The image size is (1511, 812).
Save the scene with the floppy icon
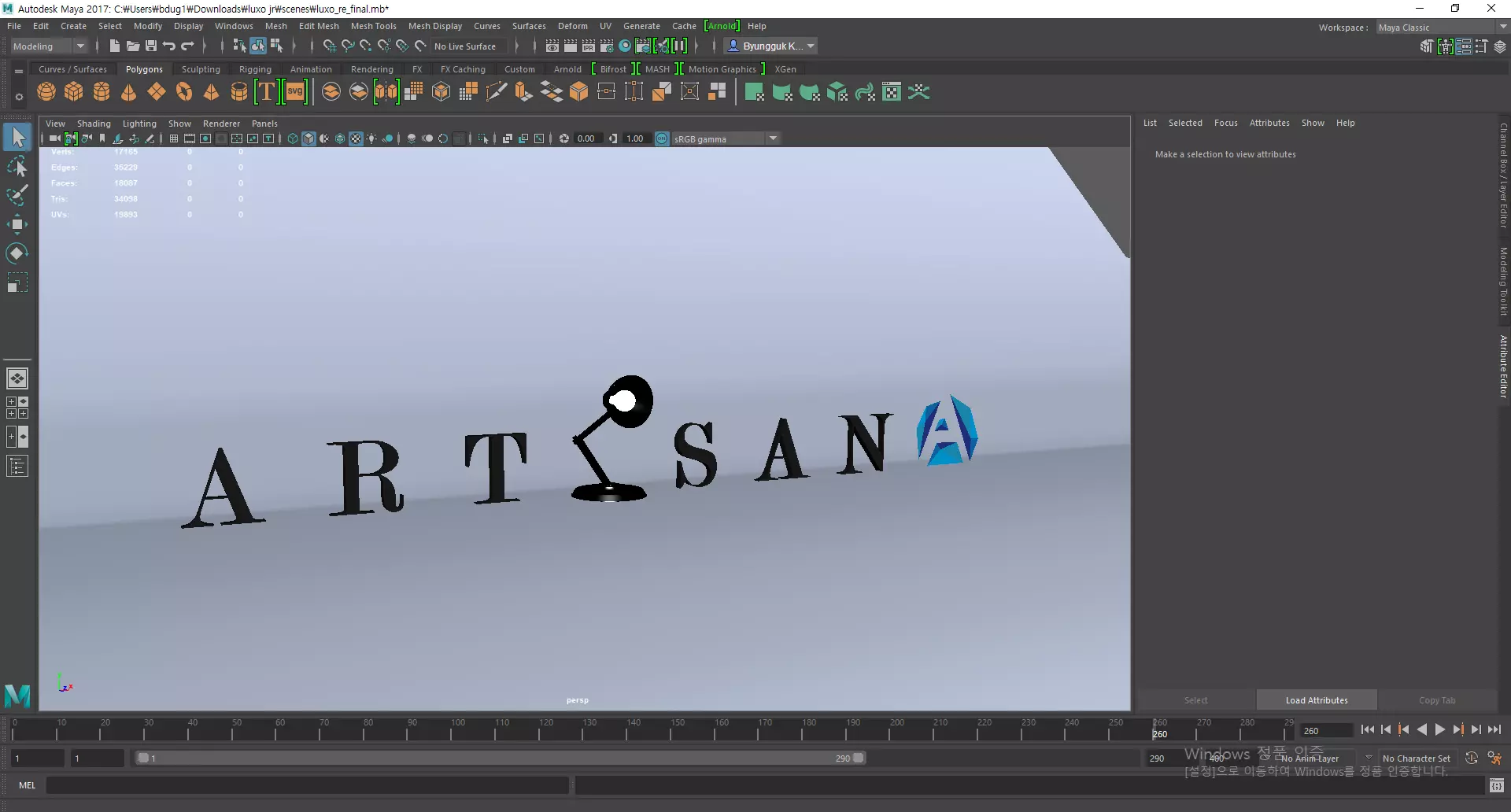(x=151, y=46)
